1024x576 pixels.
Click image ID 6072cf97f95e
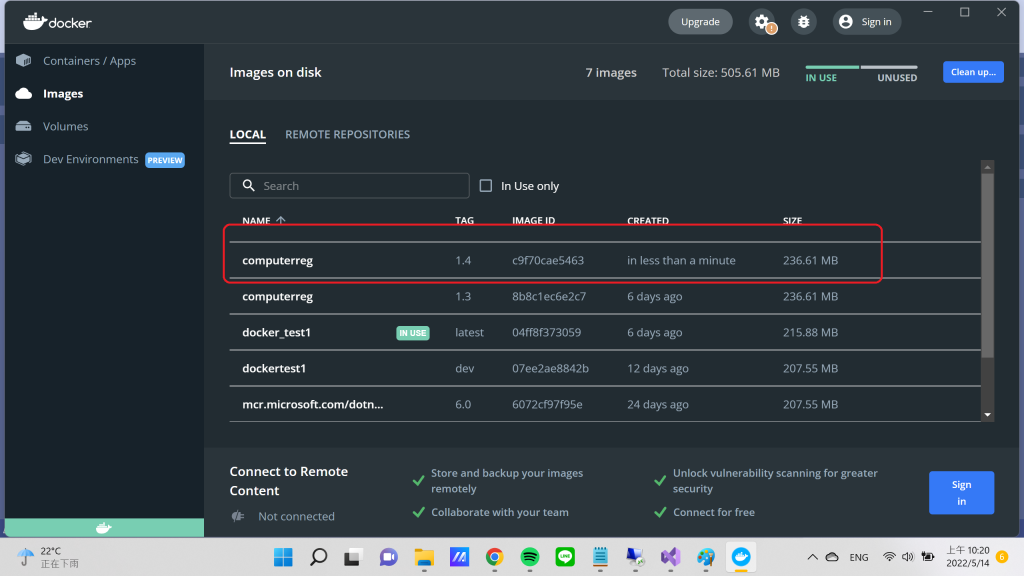[547, 404]
